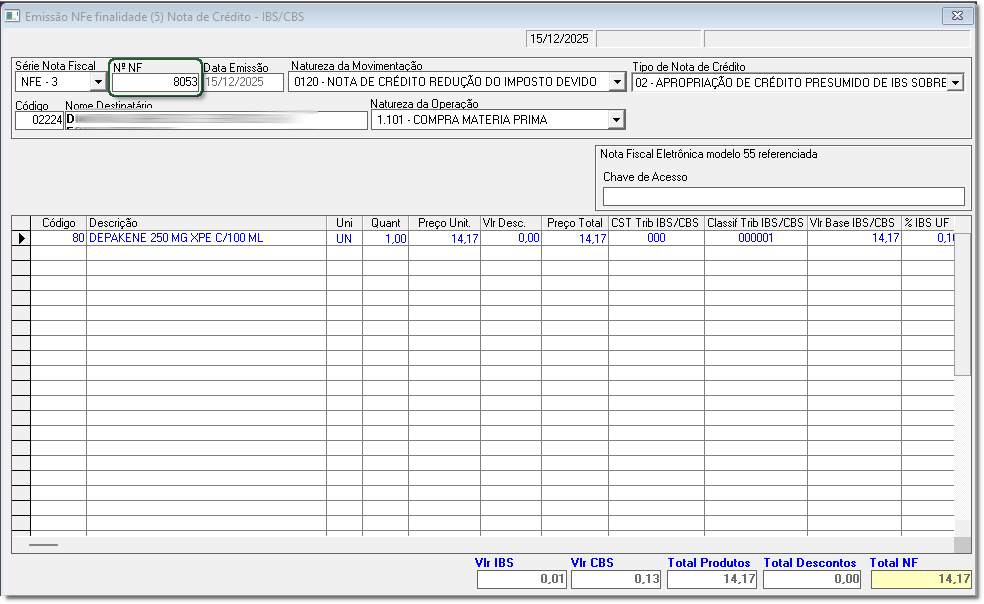This screenshot has width=984, height=604.
Task: Click the % IBS UF column header
Action: tap(928, 223)
